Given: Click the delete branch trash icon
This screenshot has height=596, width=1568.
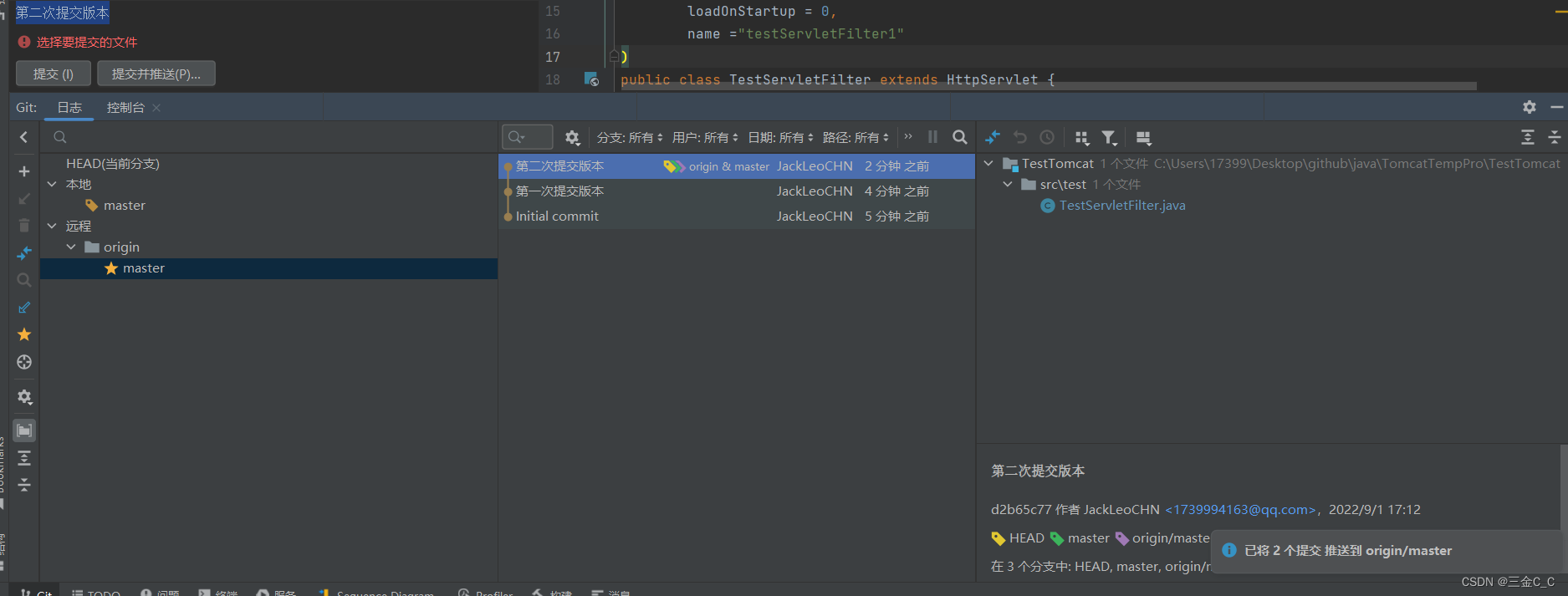Looking at the screenshot, I should [24, 226].
